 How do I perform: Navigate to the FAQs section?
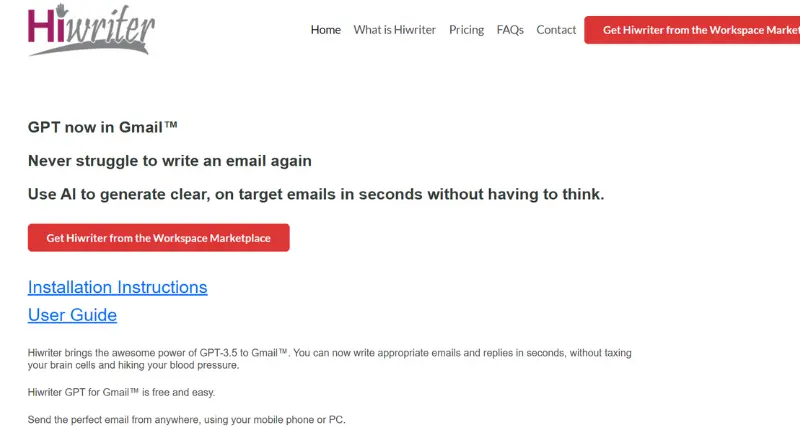510,30
